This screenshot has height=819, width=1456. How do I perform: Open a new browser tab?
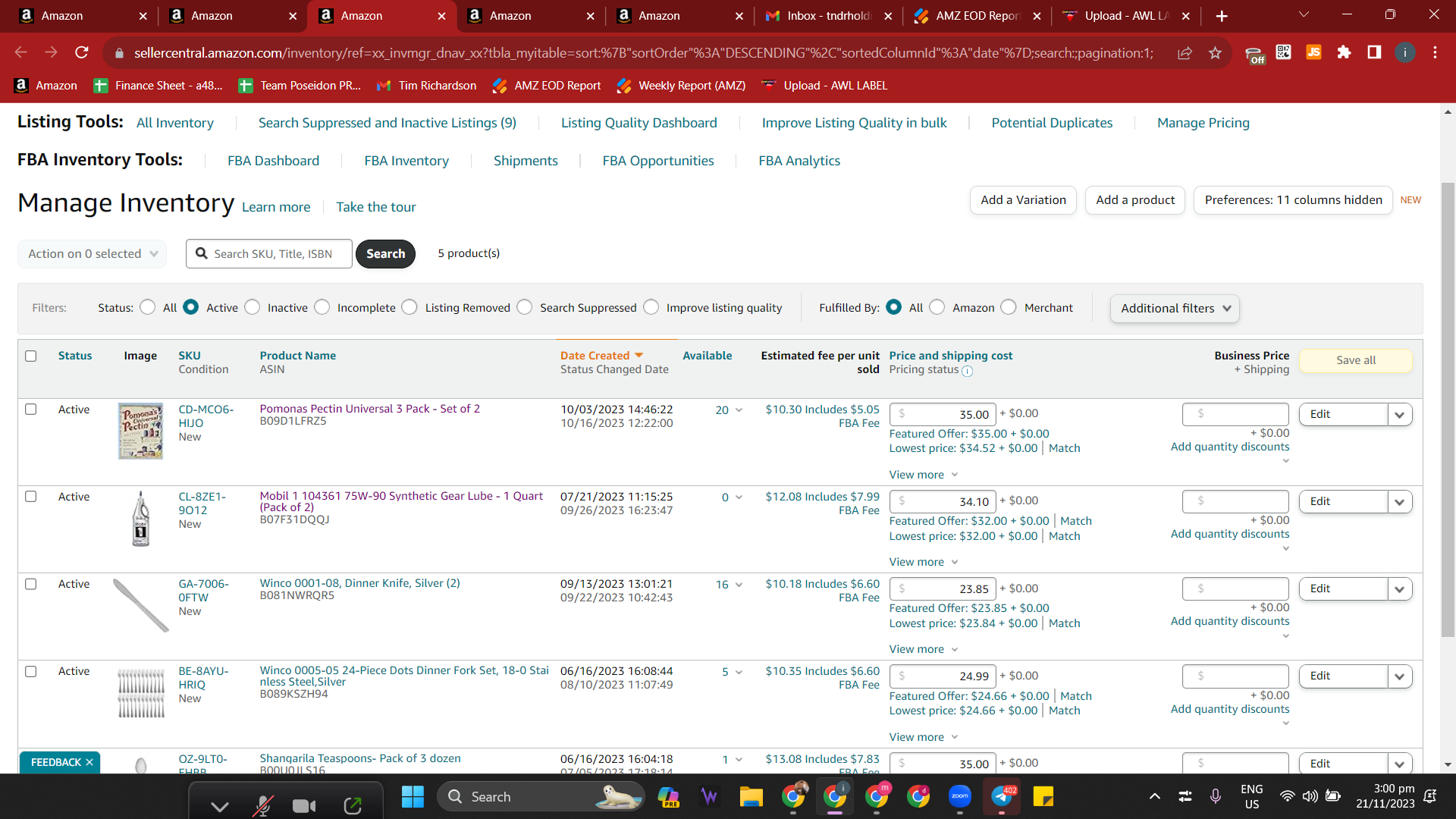click(x=1222, y=16)
